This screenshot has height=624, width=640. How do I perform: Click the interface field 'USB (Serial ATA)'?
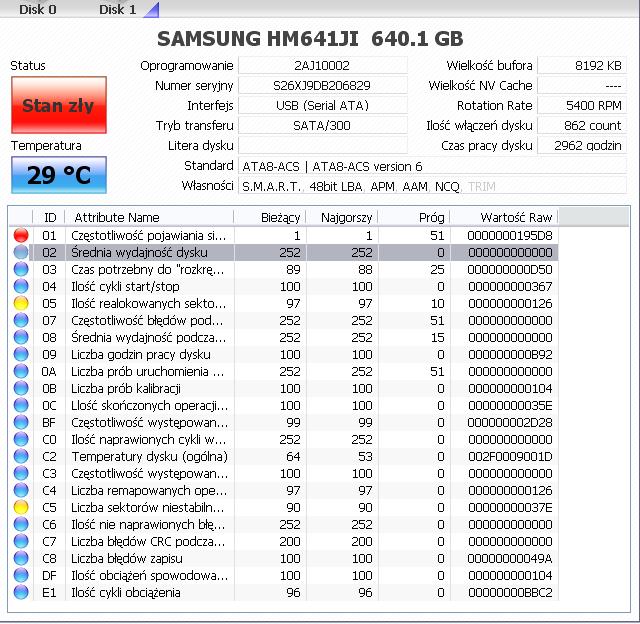click(x=322, y=105)
